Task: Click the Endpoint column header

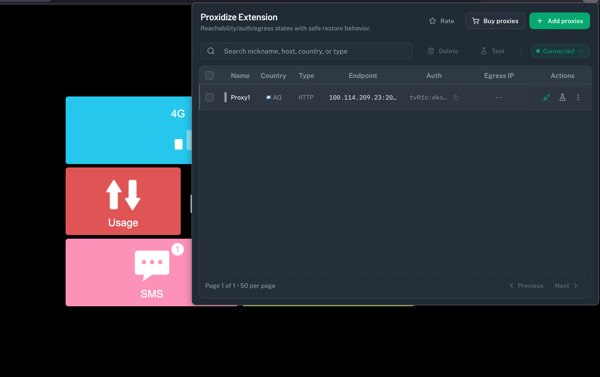Action: [363, 75]
